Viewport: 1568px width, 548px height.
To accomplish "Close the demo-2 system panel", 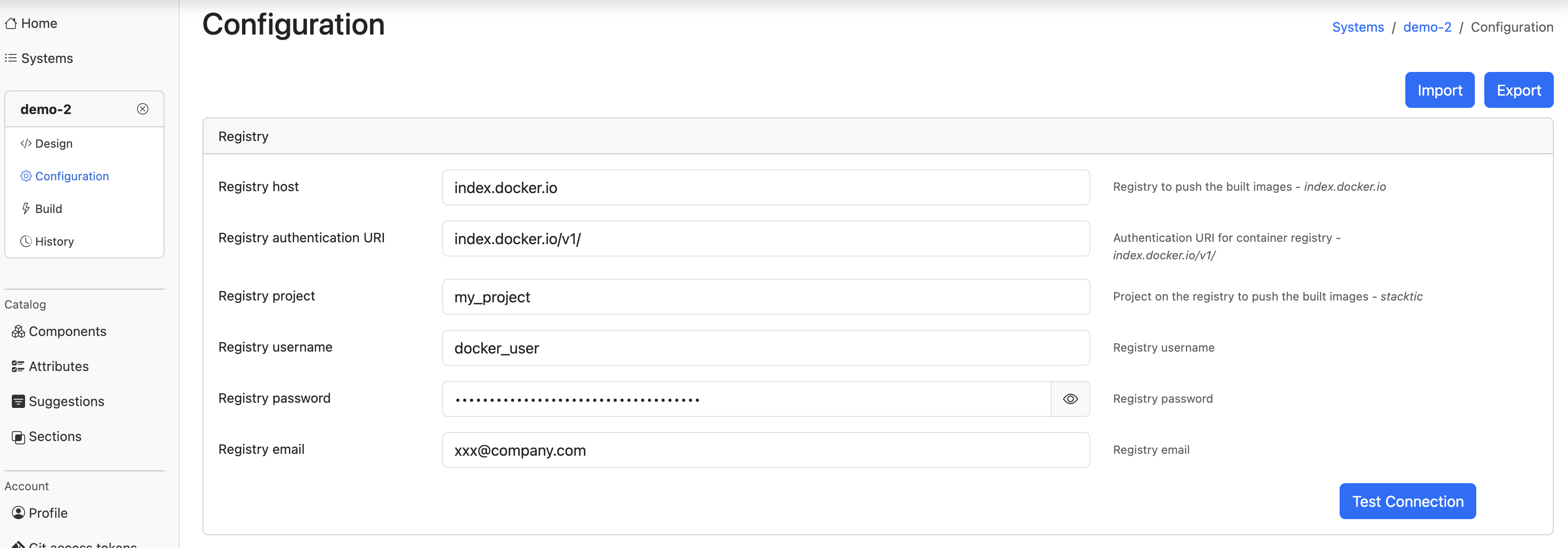I will [x=142, y=109].
